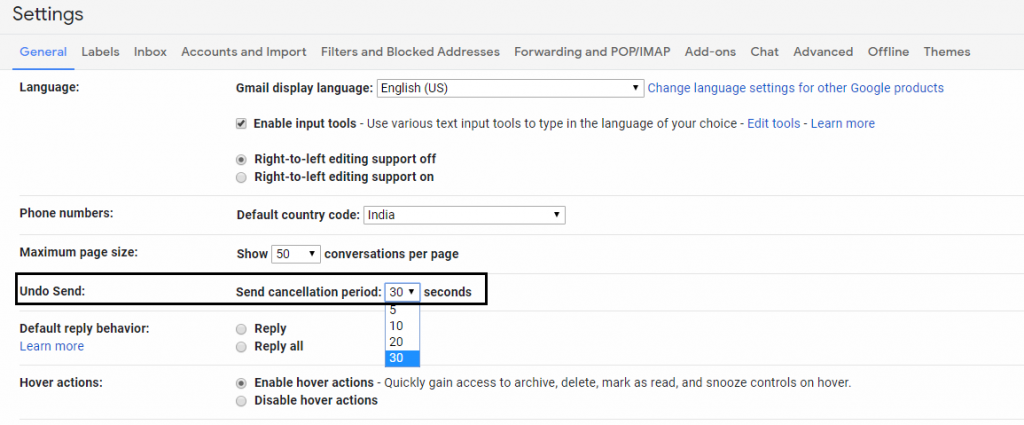
Task: Select the Reply all radio button
Action: [242, 347]
